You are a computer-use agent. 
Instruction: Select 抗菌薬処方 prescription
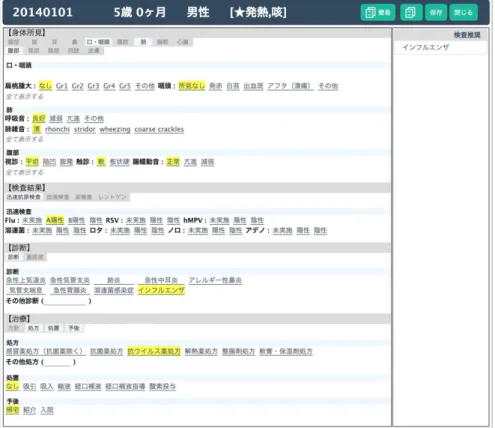[107, 351]
